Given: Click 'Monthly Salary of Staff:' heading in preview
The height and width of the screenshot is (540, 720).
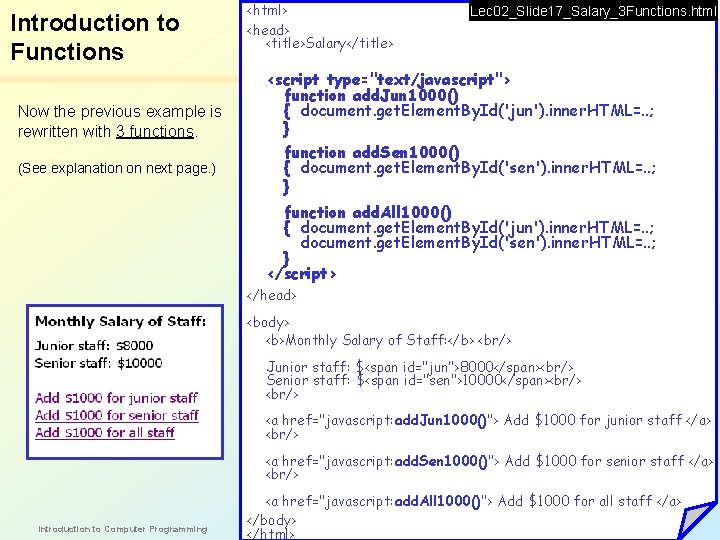Looking at the screenshot, I should 121,321.
